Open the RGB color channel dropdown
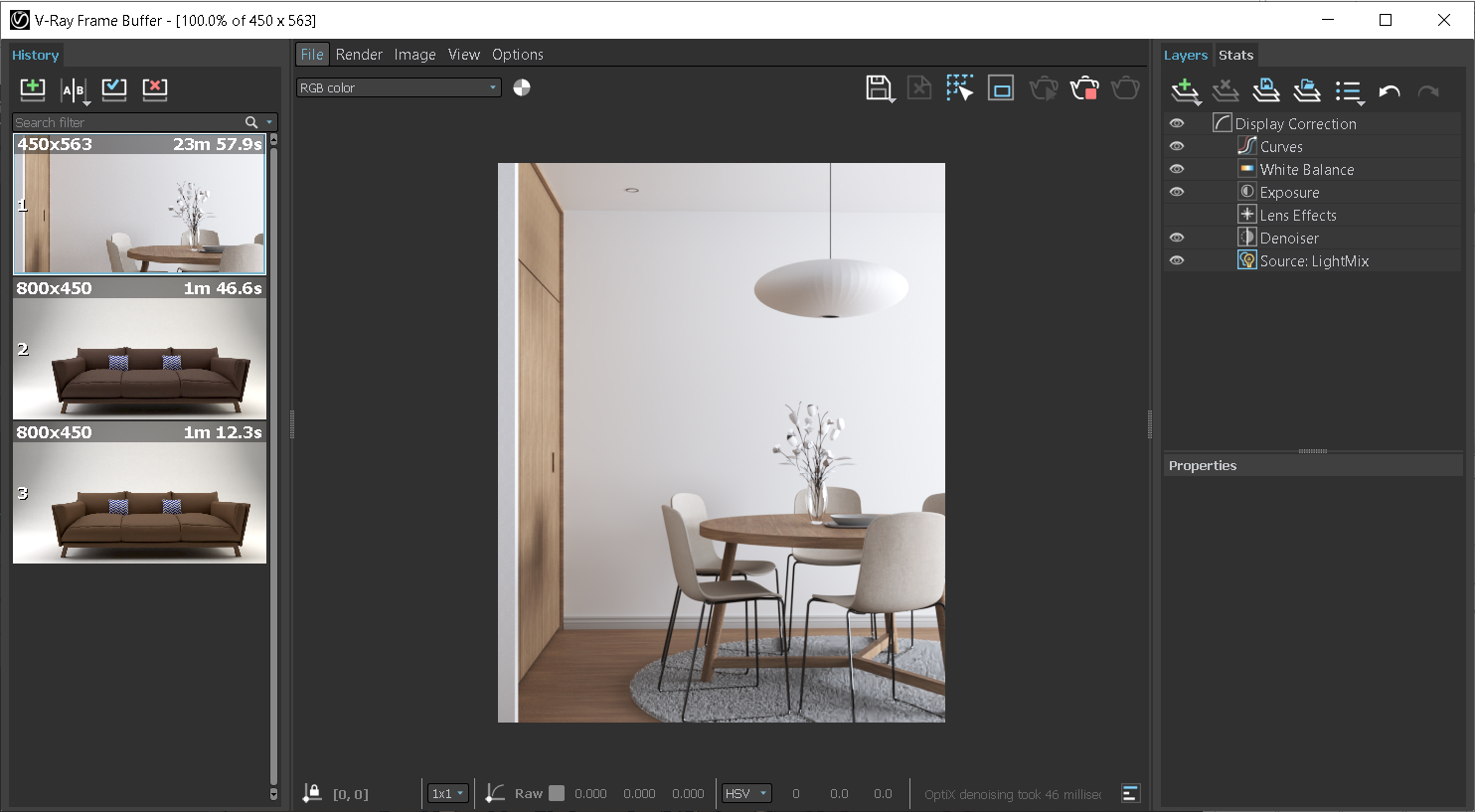 [x=399, y=87]
